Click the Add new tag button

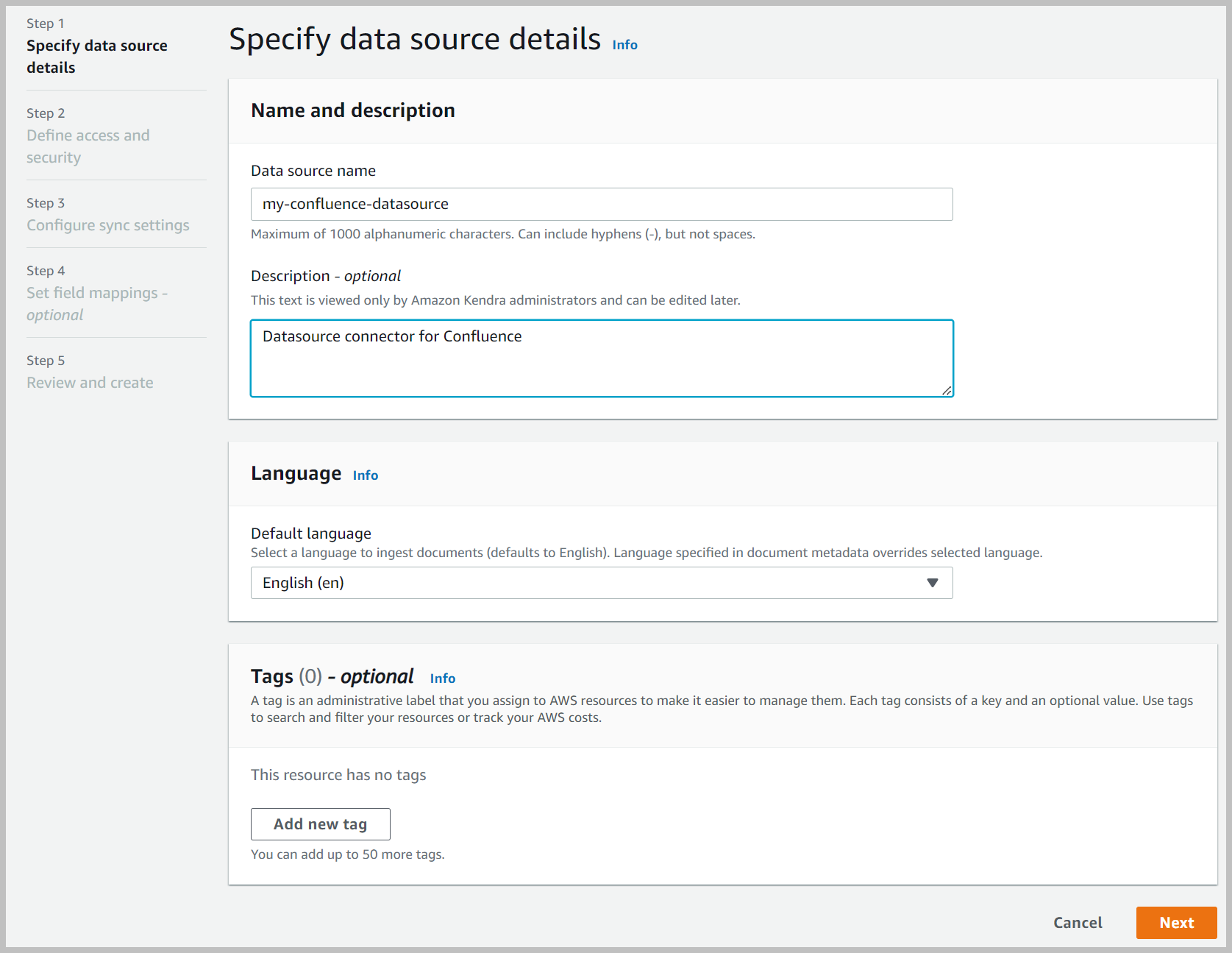point(320,823)
